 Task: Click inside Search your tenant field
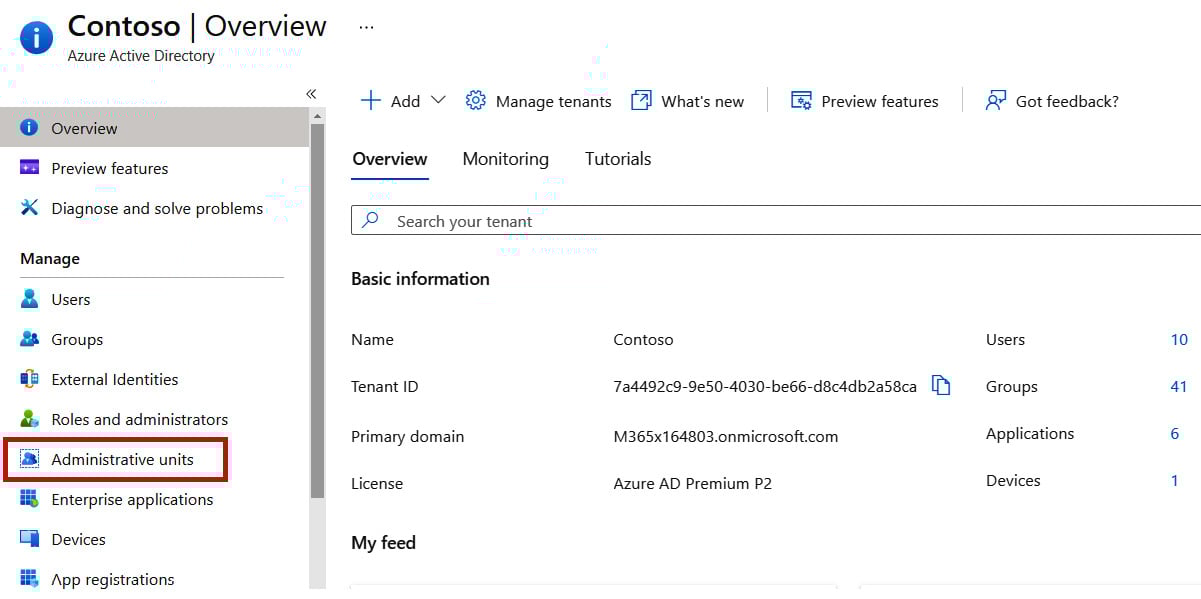(x=776, y=220)
